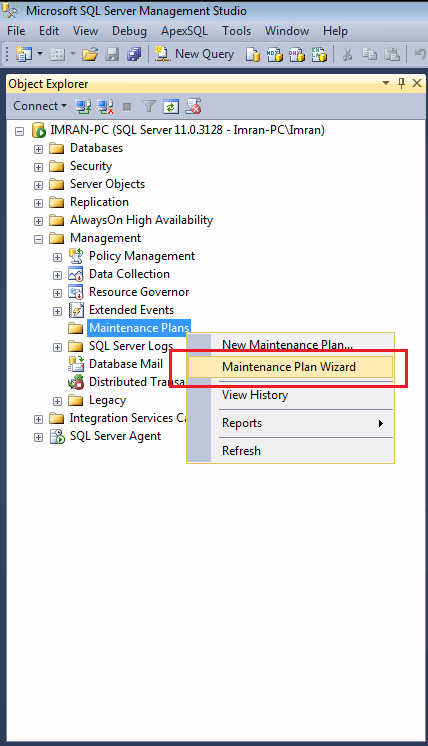Click the Save disk toolbar icon

tap(112, 54)
